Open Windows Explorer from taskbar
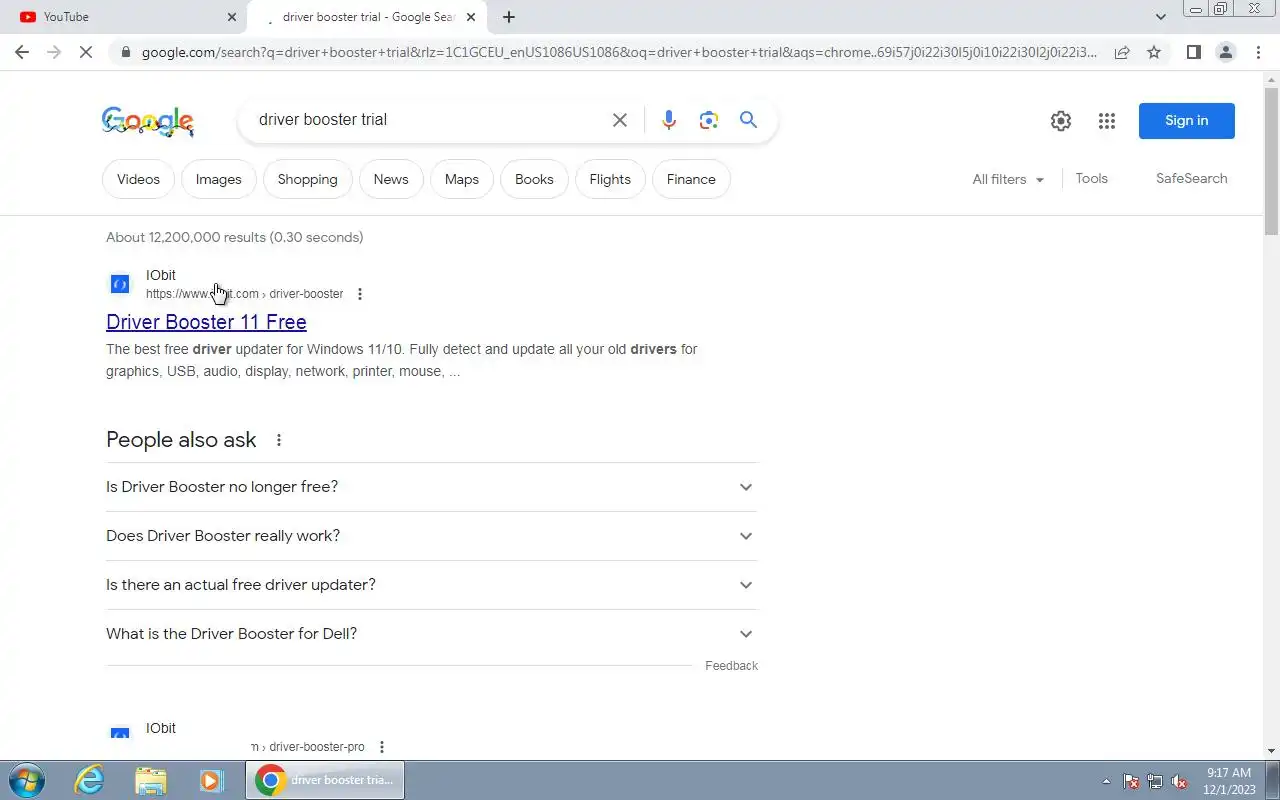 [150, 780]
